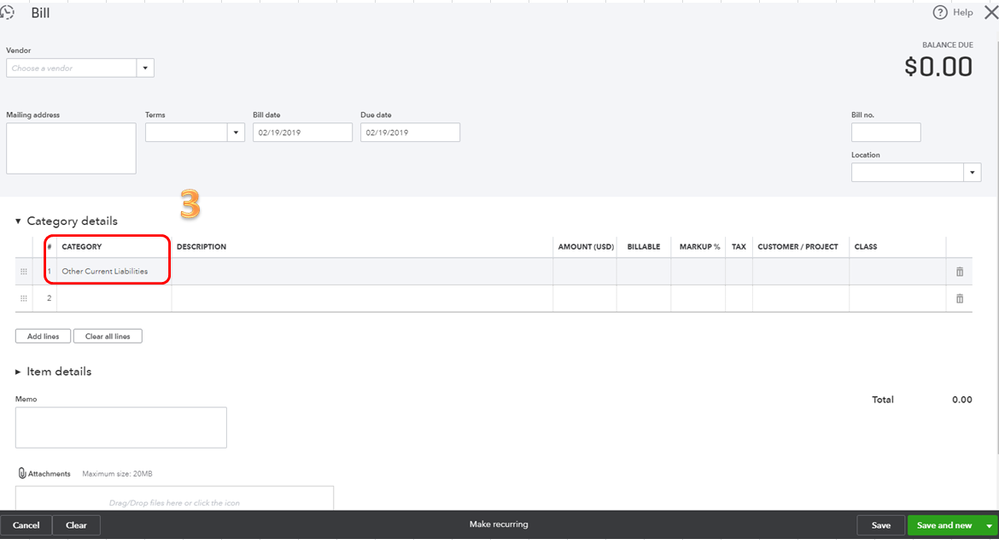Click Amount (USD) cell of line 1
The height and width of the screenshot is (540, 999).
tap(584, 271)
